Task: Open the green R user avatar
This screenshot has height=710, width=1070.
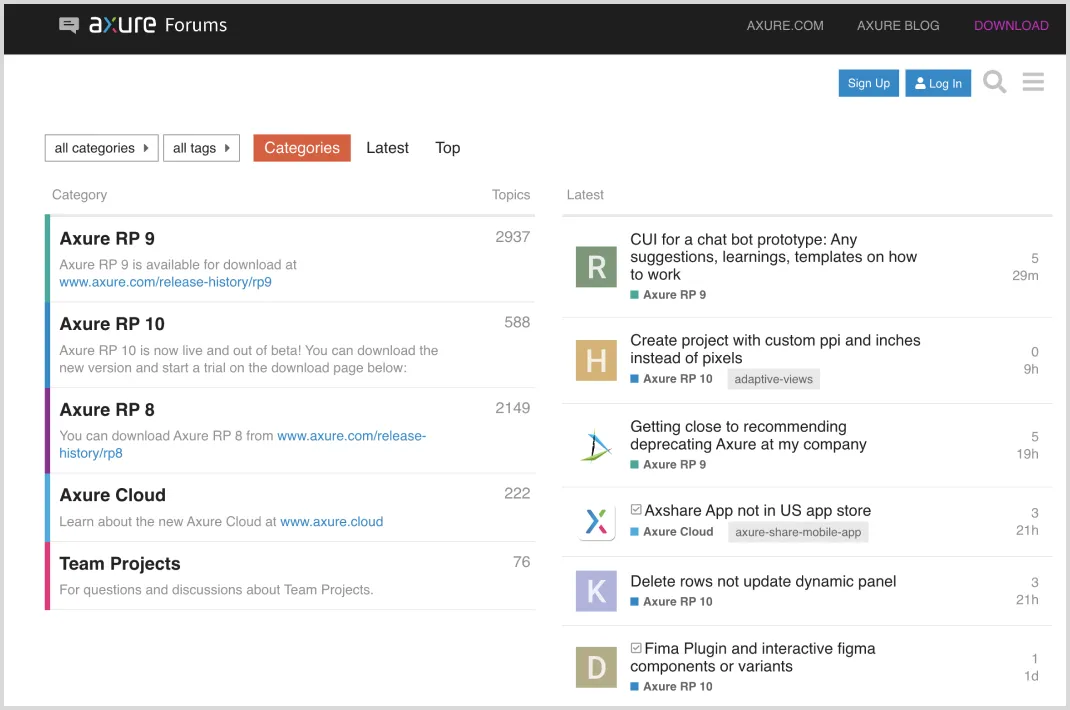Action: [596, 267]
